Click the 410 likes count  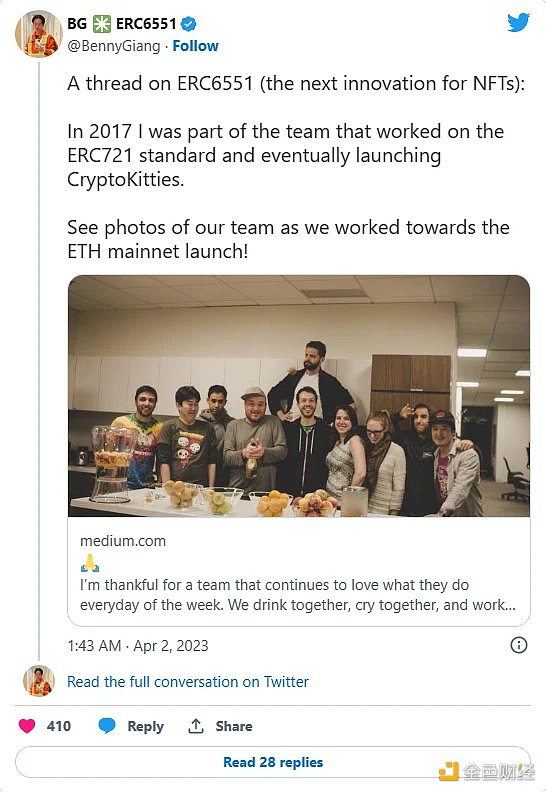[x=59, y=726]
